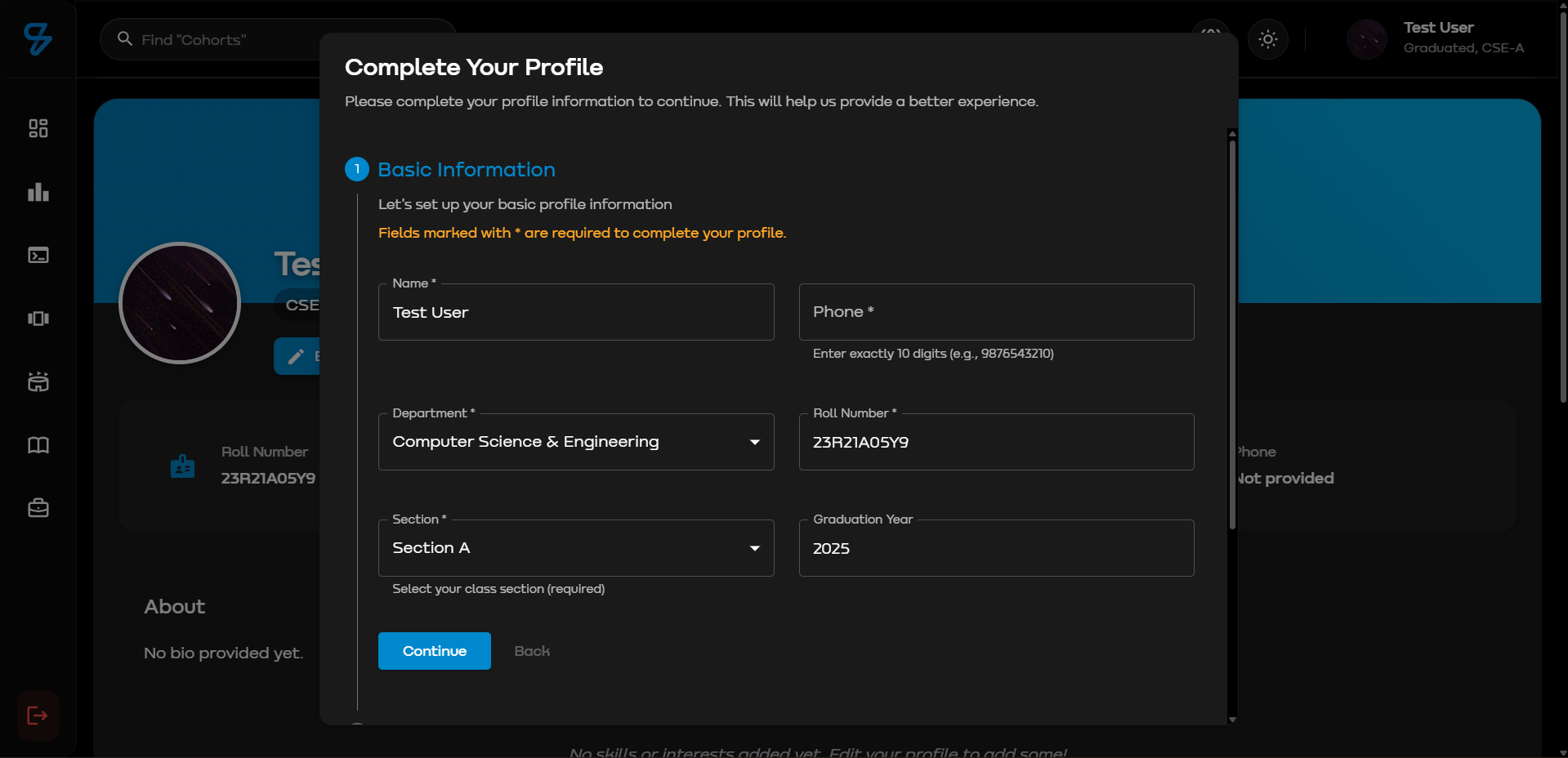The width and height of the screenshot is (1568, 758).
Task: Open the dashboard from the sidebar
Action: coord(38,128)
